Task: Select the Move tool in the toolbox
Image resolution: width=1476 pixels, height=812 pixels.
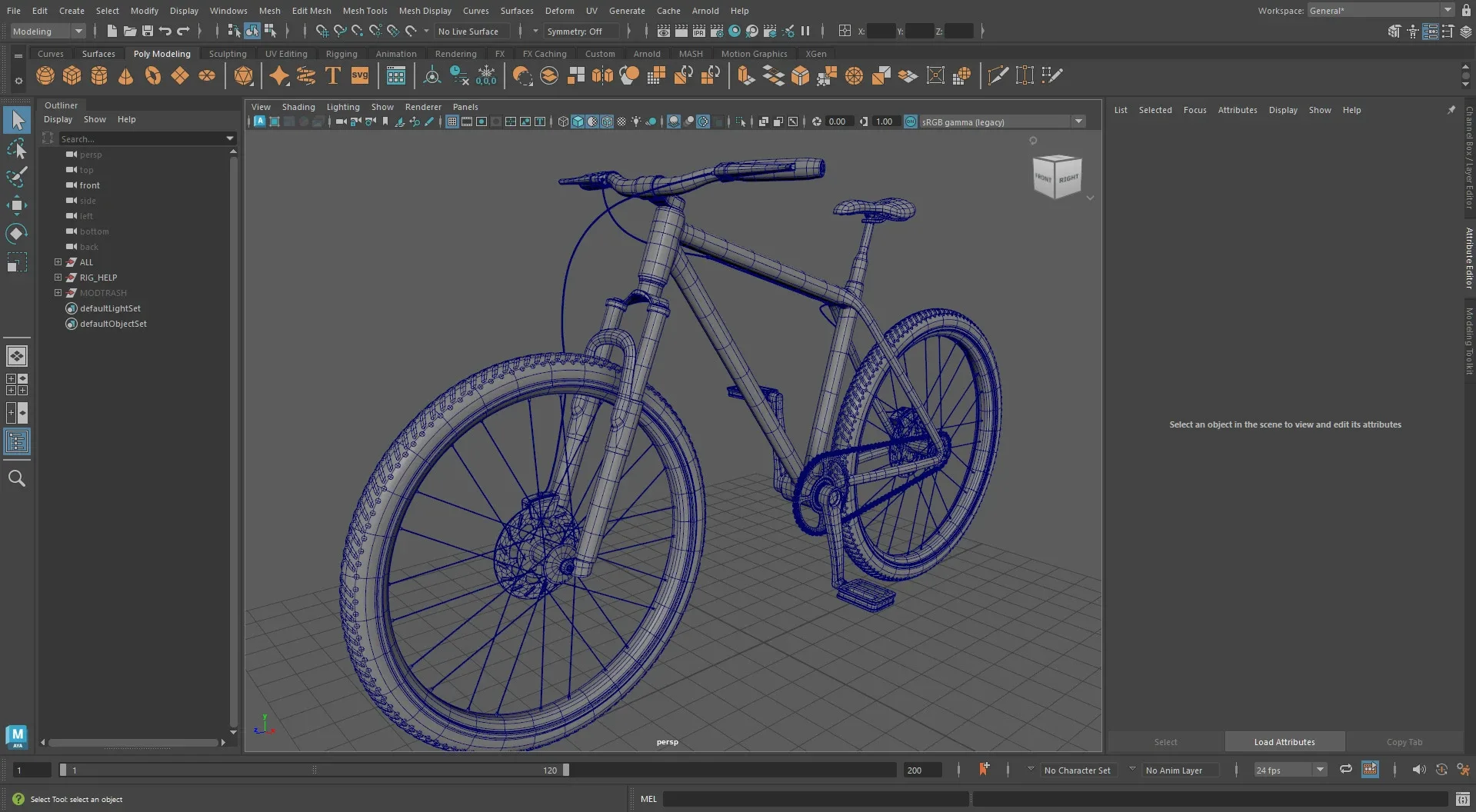Action: (17, 205)
